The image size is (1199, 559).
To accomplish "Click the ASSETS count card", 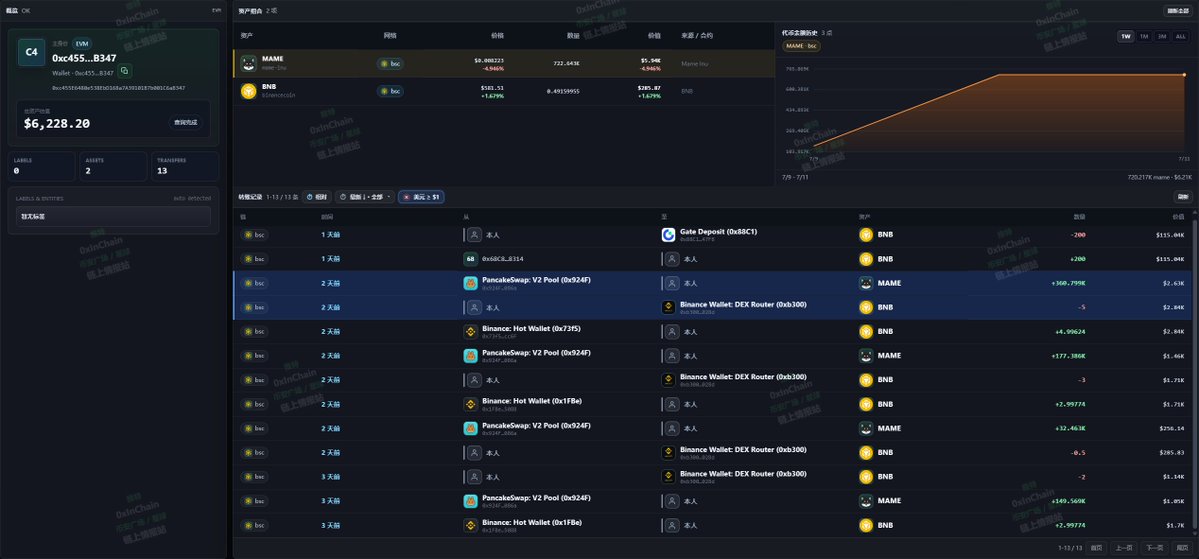I will pos(113,166).
